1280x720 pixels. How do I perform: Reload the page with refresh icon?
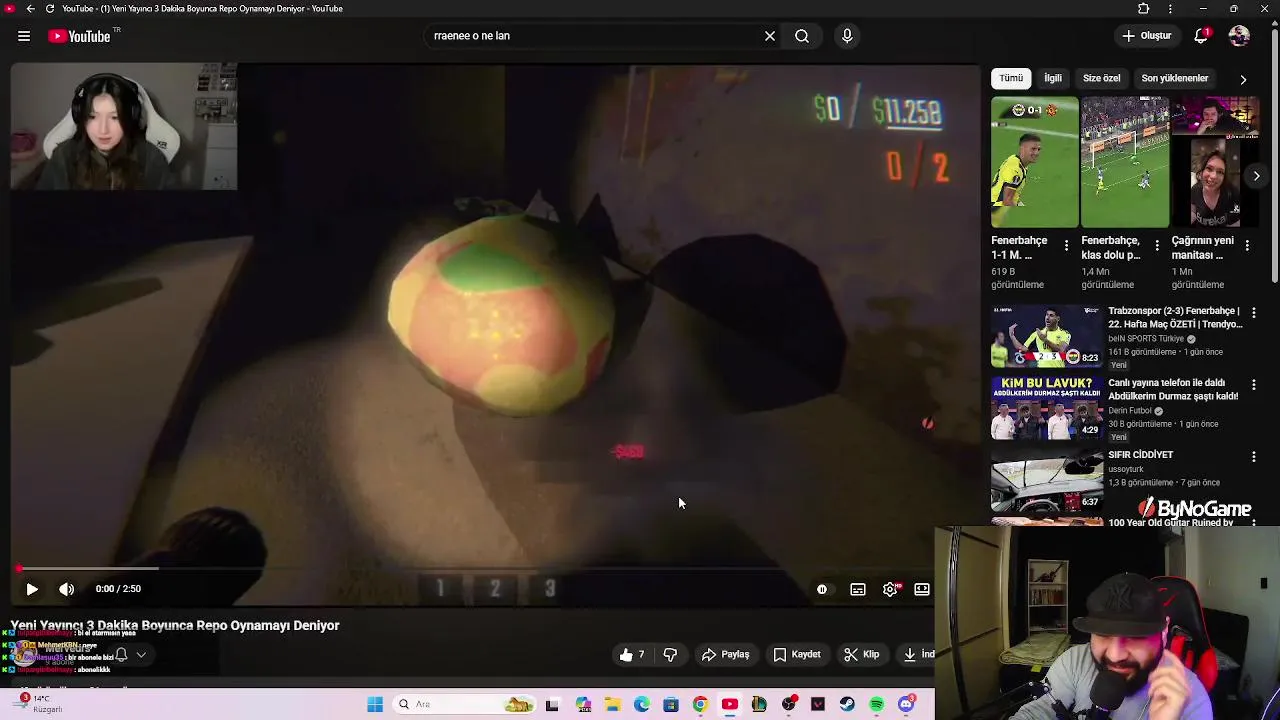(50, 8)
